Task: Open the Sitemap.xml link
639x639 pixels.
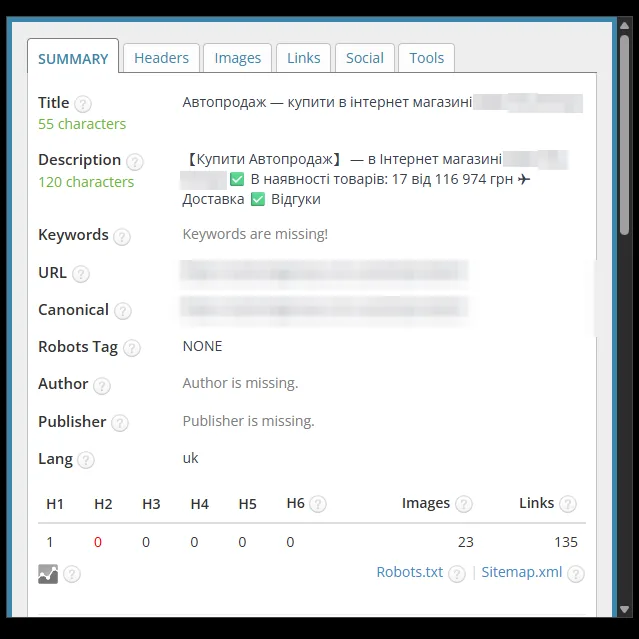Action: [x=522, y=572]
